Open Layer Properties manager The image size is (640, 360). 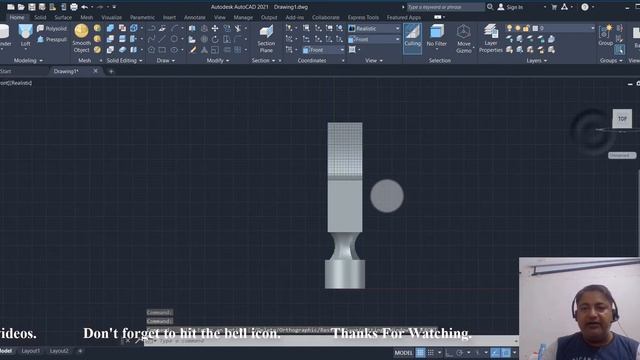tap(491, 39)
